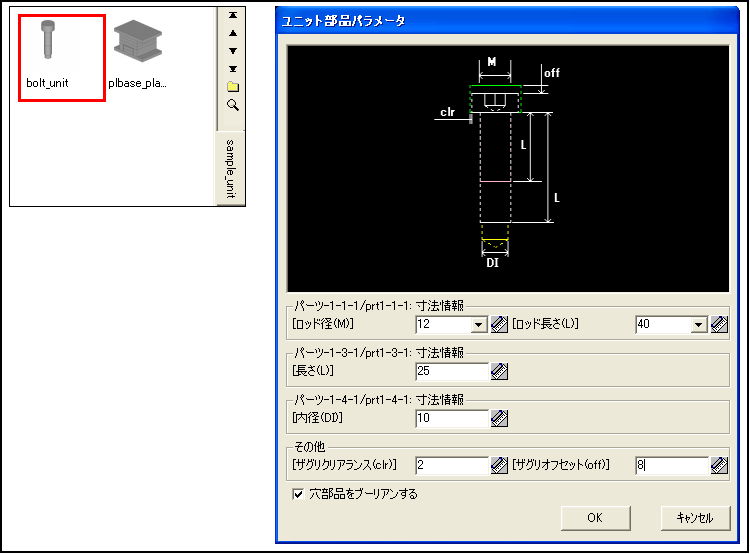Viewport: 750px width, 554px height.
Task: Click measure icon next to ザグリオフセット(off)
Action: [719, 465]
